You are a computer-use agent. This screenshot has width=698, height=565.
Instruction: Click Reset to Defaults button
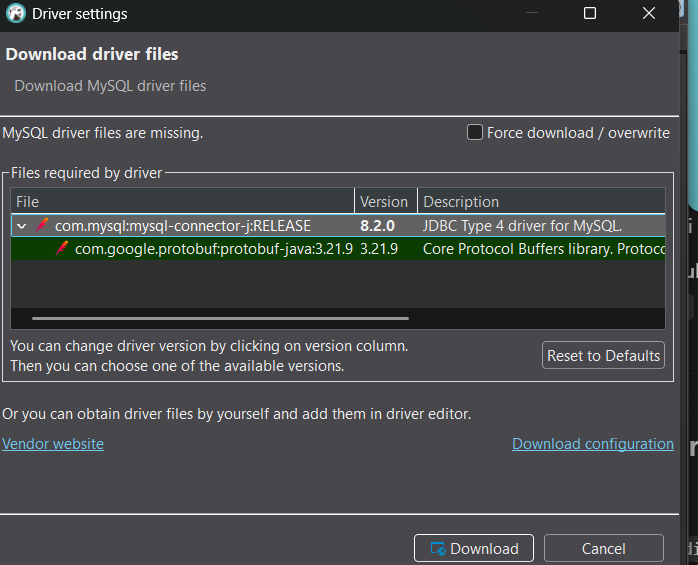603,355
